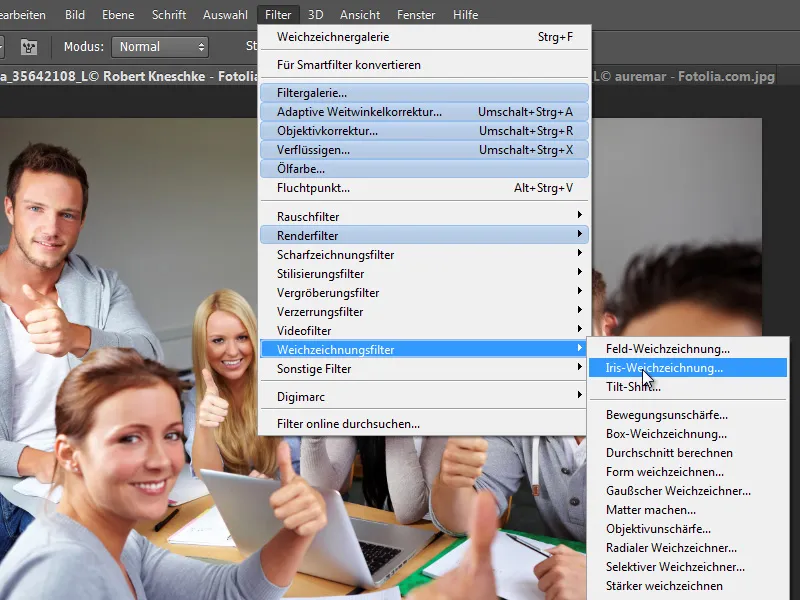Viewport: 800px width, 600px height.
Task: Select Gaußscher Weichzeichner...
Action: point(688,491)
